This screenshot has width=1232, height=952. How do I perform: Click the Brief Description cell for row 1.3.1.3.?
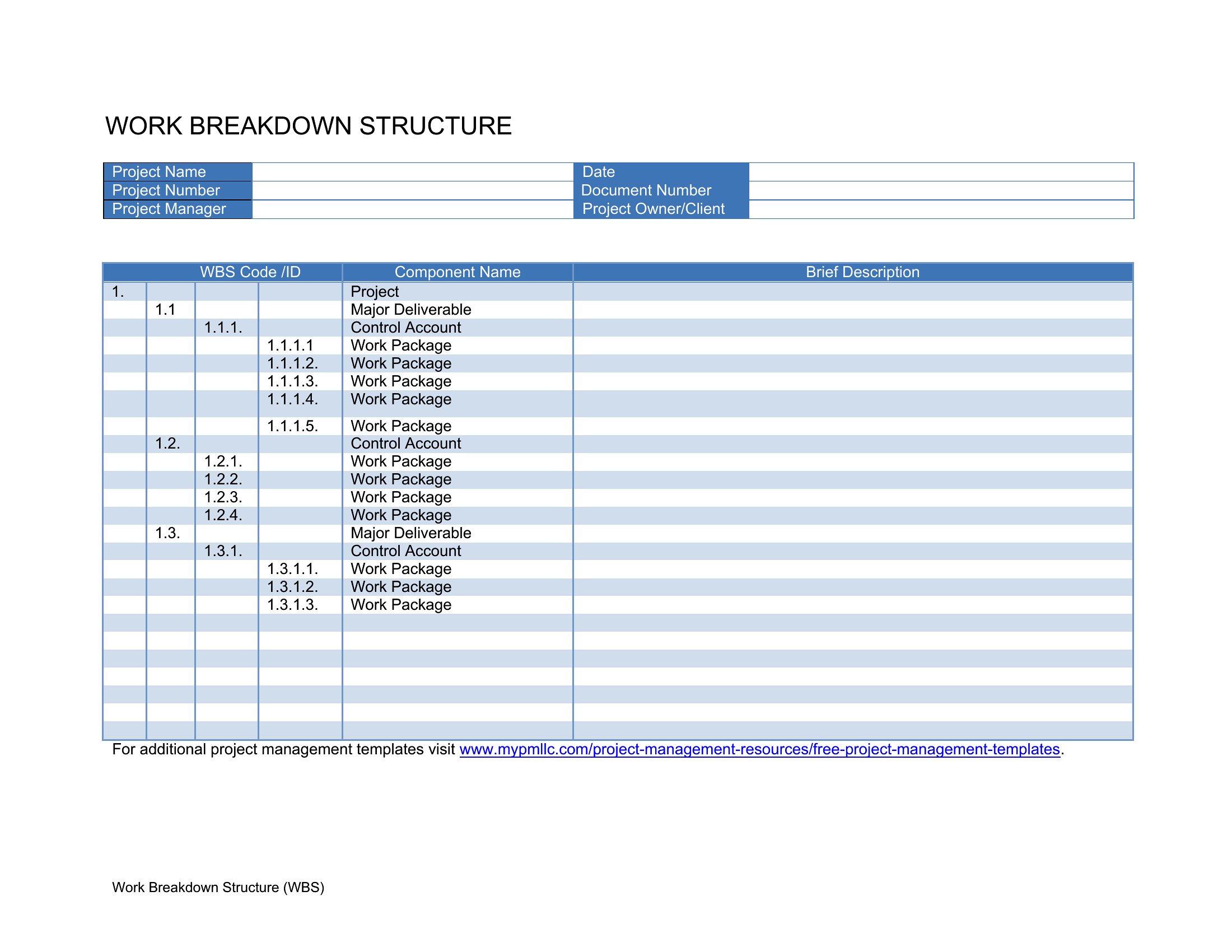coord(853,605)
